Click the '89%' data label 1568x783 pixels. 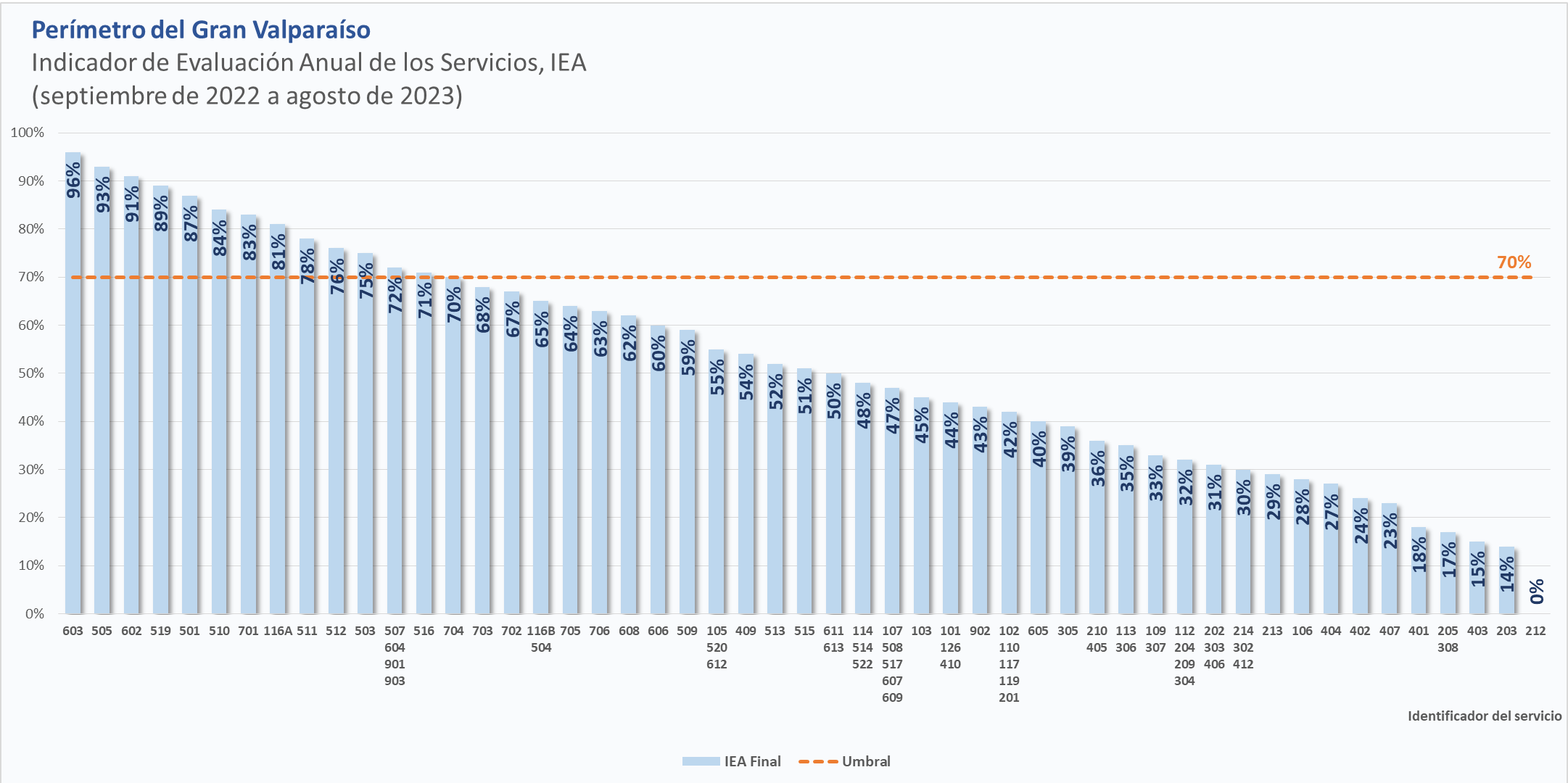pyautogui.click(x=161, y=213)
